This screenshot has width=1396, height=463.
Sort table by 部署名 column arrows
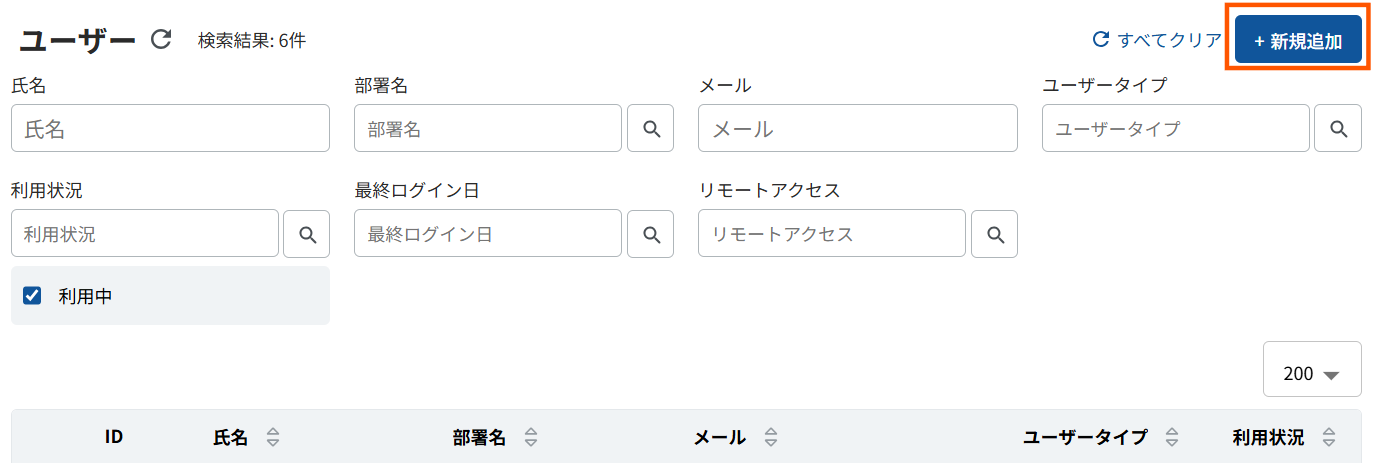coord(531,437)
